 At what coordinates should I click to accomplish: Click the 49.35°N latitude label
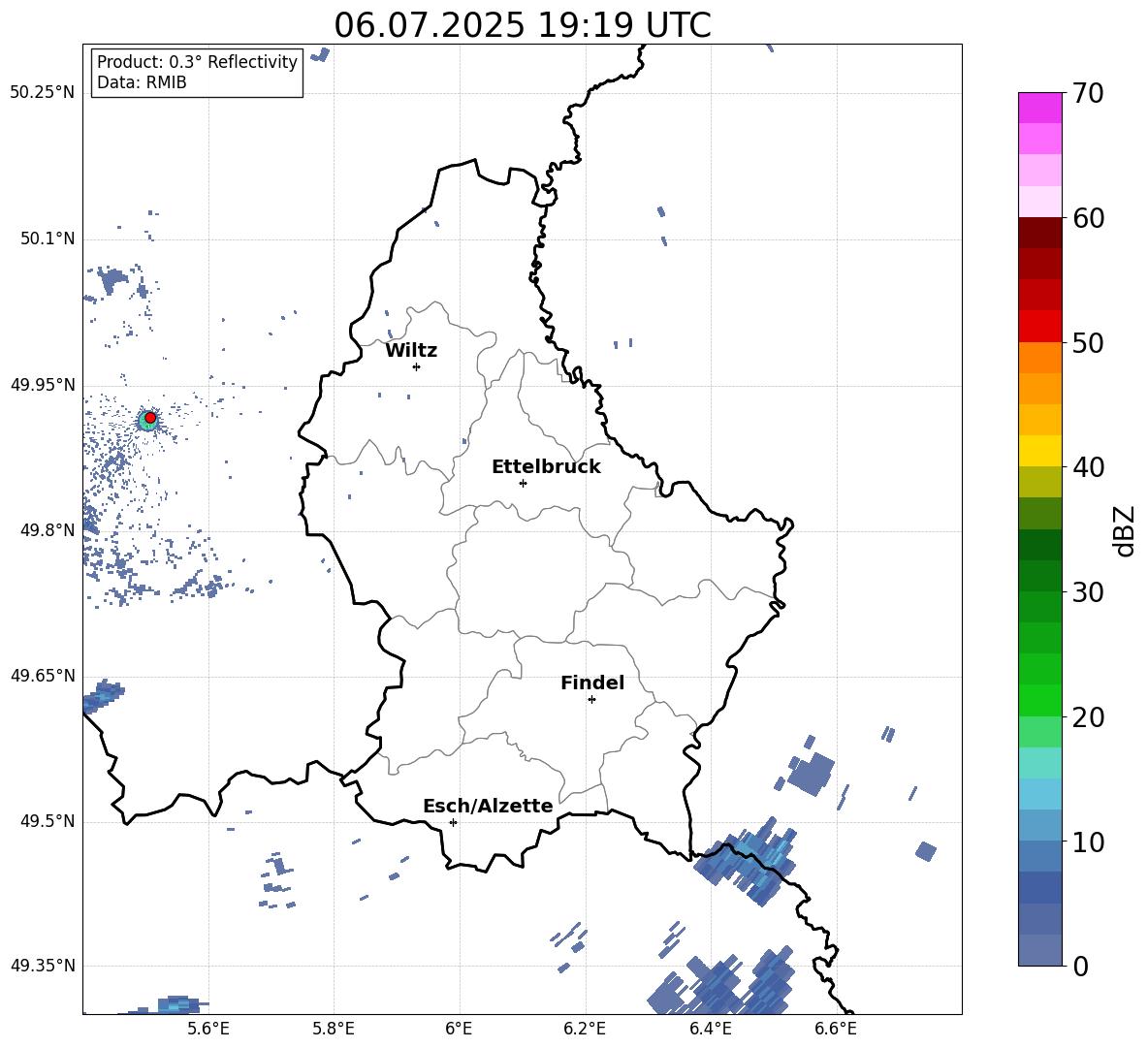(43, 966)
